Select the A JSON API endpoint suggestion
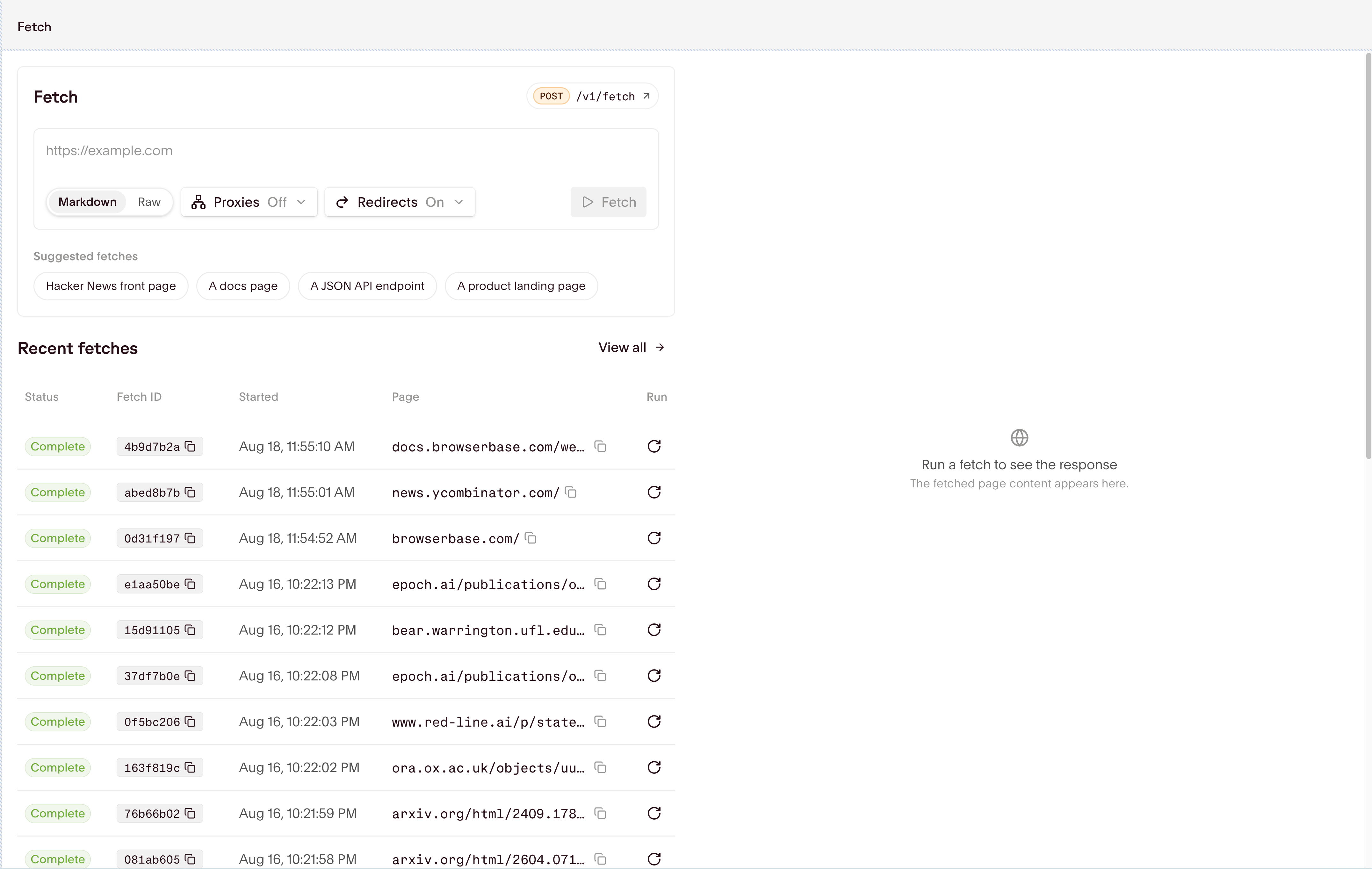 coord(367,286)
